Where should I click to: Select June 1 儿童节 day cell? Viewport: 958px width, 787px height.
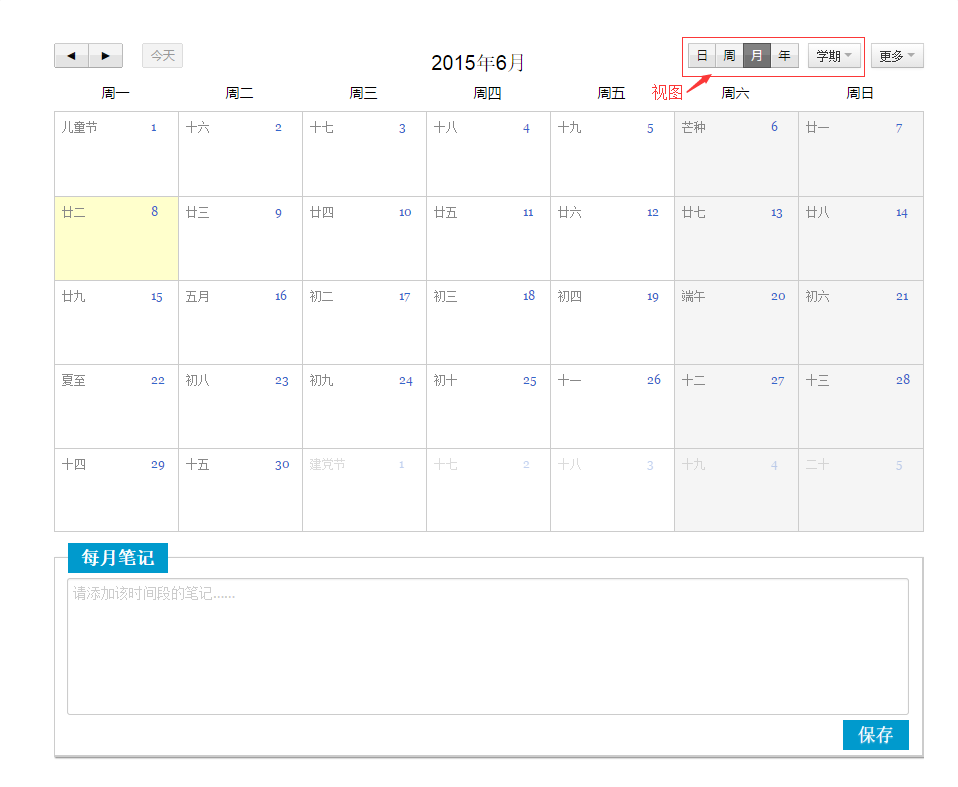[116, 154]
